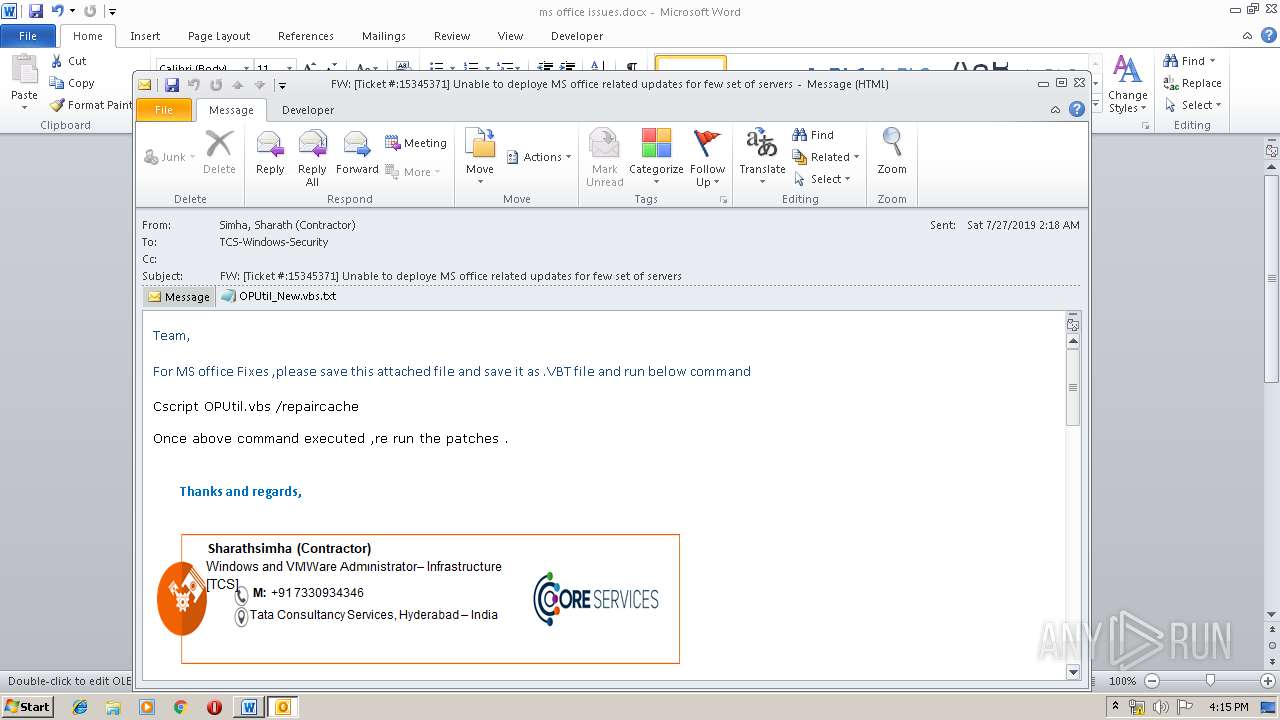The height and width of the screenshot is (720, 1280).
Task: Open the Word ribbon Select dropdown
Action: tap(1193, 105)
